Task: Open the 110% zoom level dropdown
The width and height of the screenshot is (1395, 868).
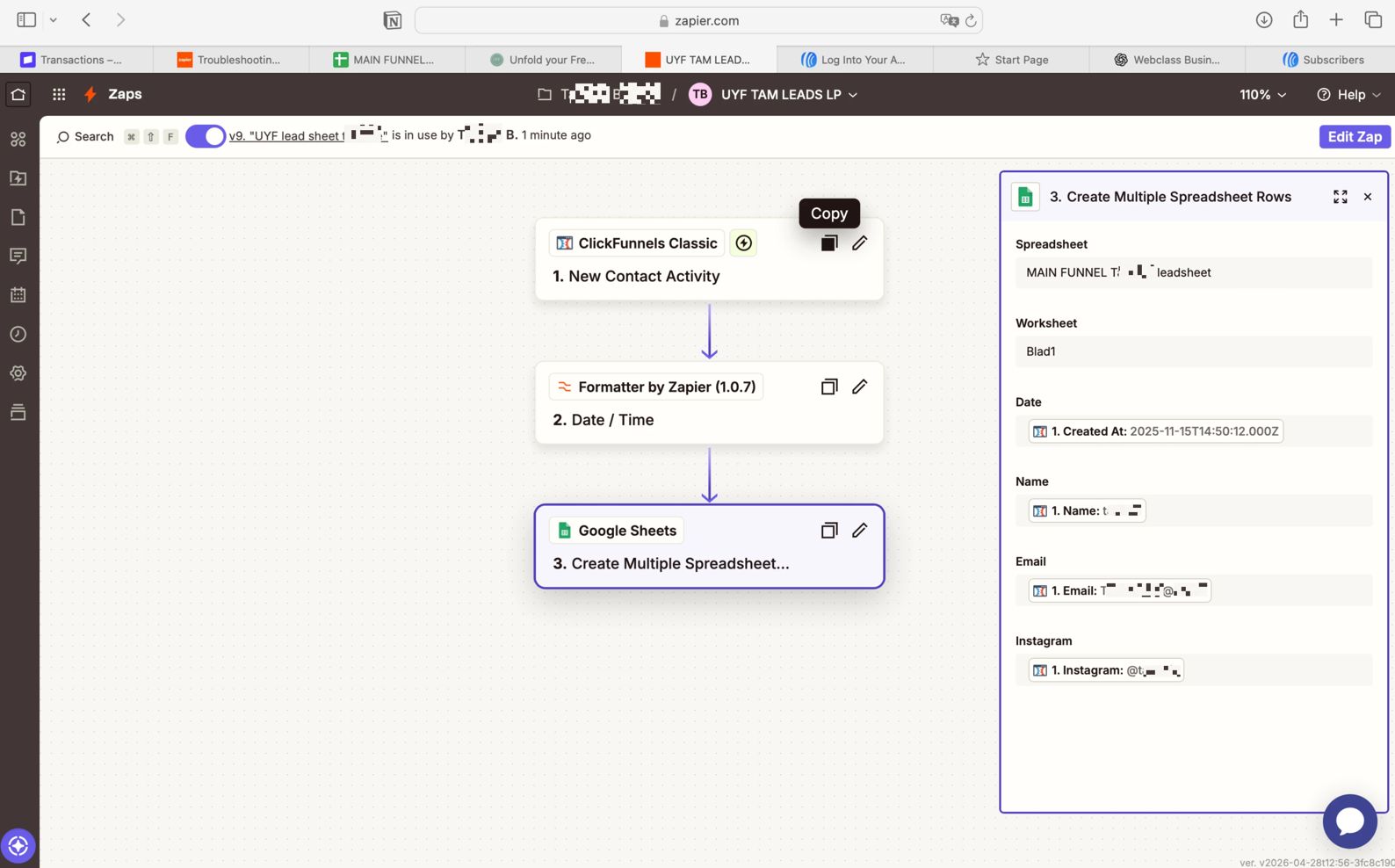Action: 1262,94
